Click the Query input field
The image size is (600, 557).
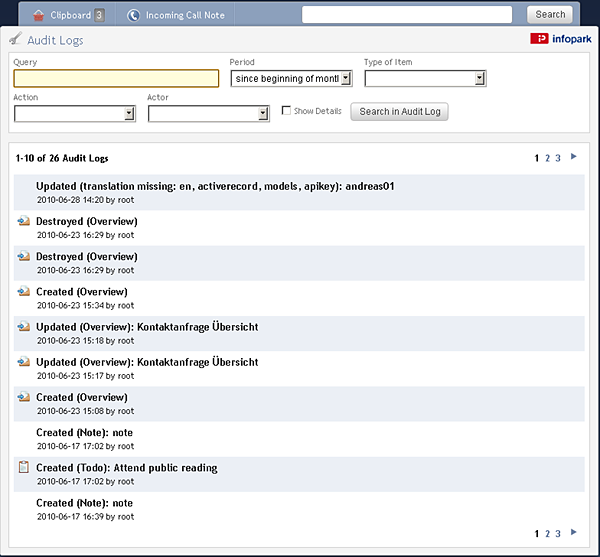click(116, 78)
